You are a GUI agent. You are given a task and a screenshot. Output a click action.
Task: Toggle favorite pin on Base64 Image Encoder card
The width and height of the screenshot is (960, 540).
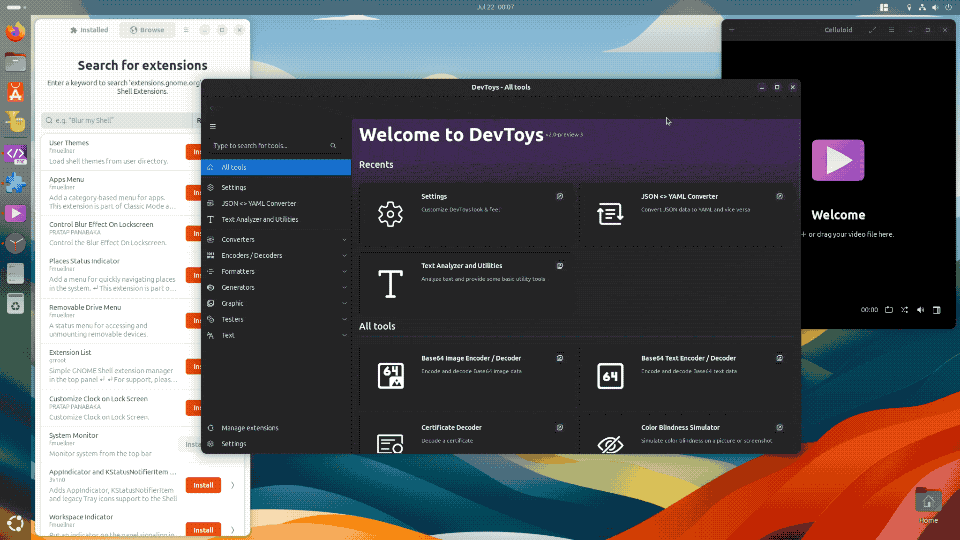(560, 358)
